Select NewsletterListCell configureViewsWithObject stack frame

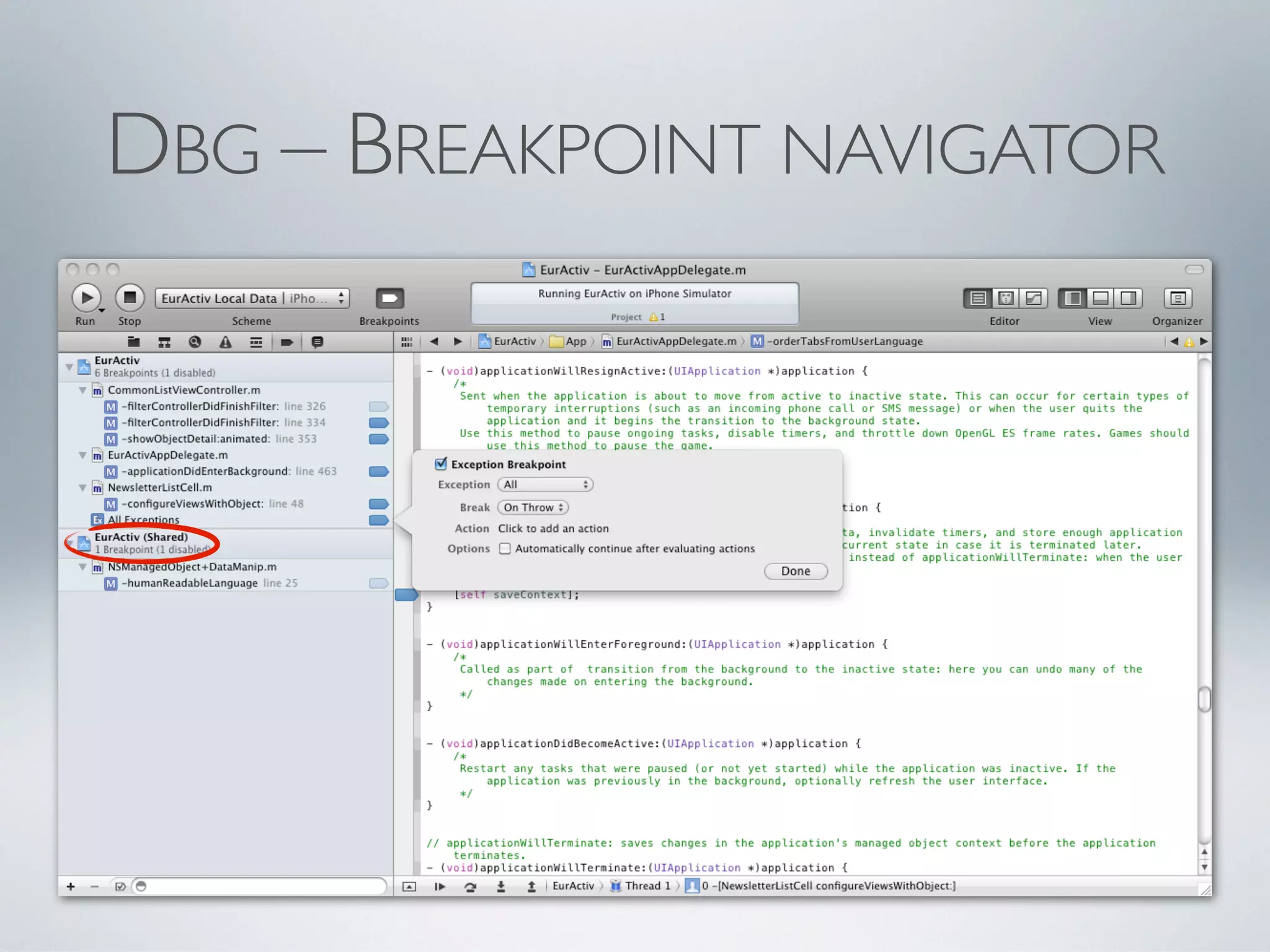821,886
